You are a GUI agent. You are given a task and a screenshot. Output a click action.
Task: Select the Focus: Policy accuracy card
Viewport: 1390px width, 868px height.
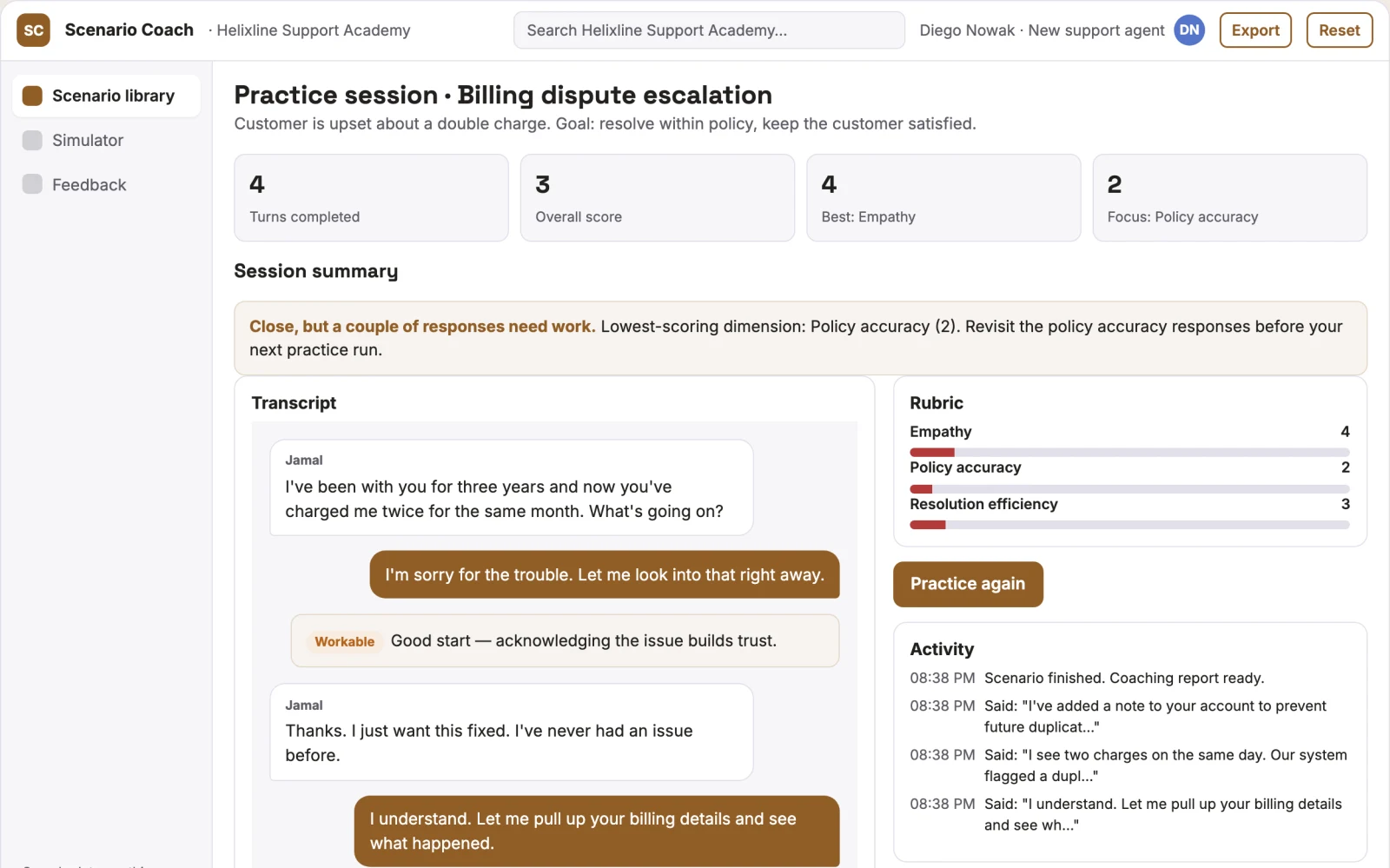click(x=1229, y=198)
